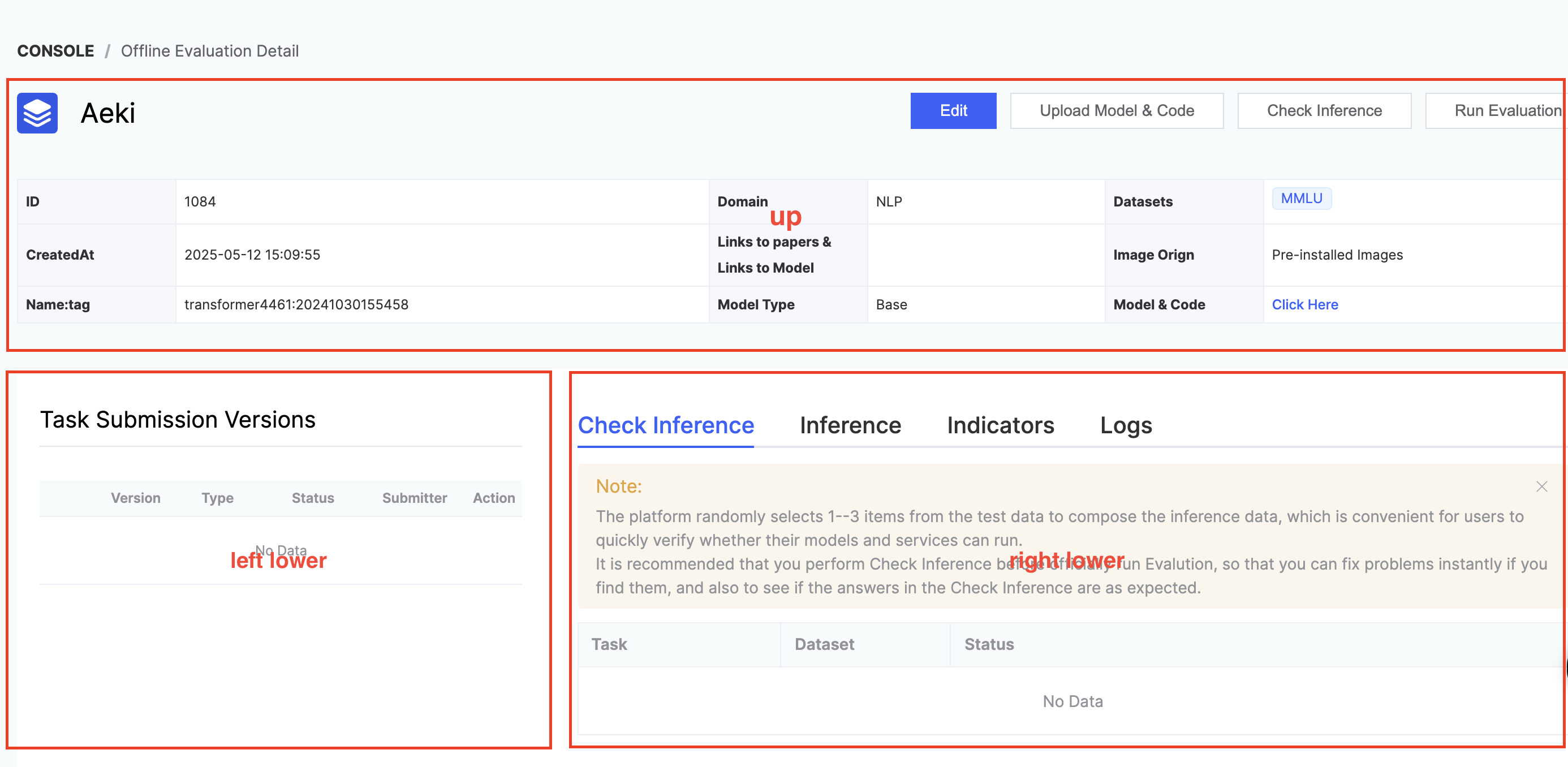Open the Click Here model link
1568x767 pixels.
[x=1304, y=304]
